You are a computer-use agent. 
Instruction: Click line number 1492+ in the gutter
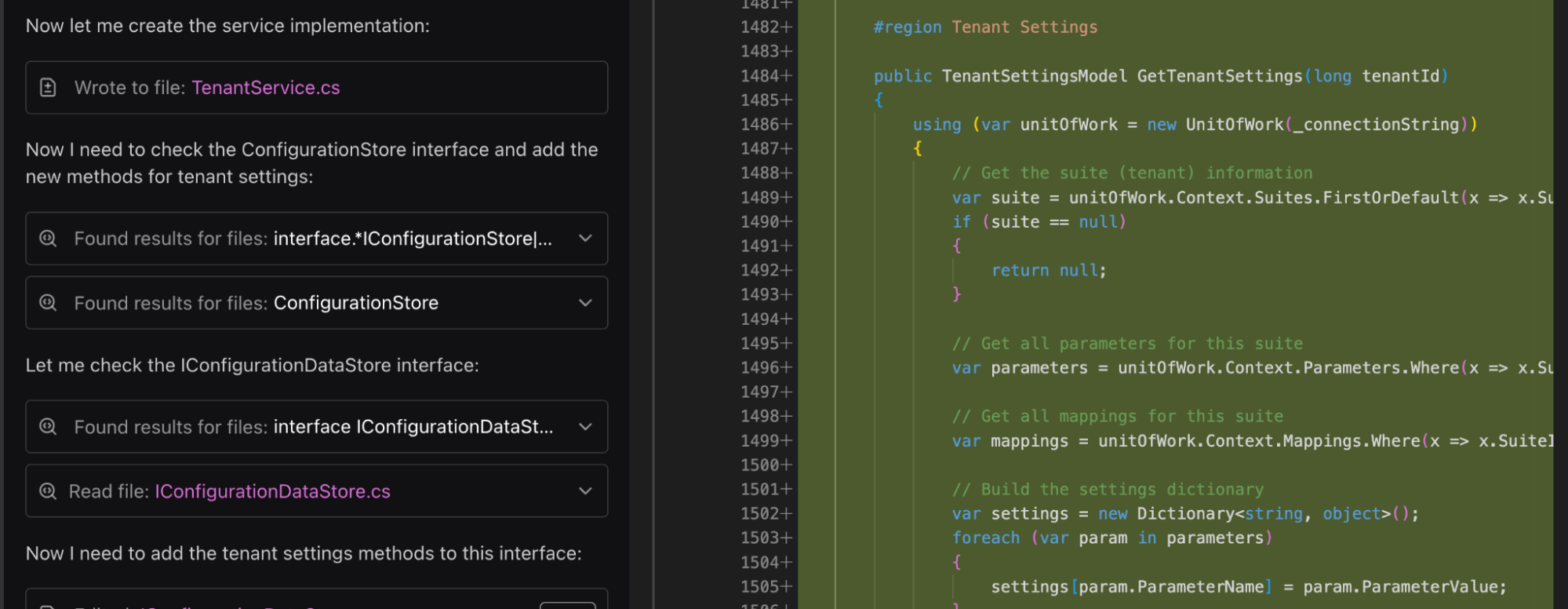click(766, 271)
